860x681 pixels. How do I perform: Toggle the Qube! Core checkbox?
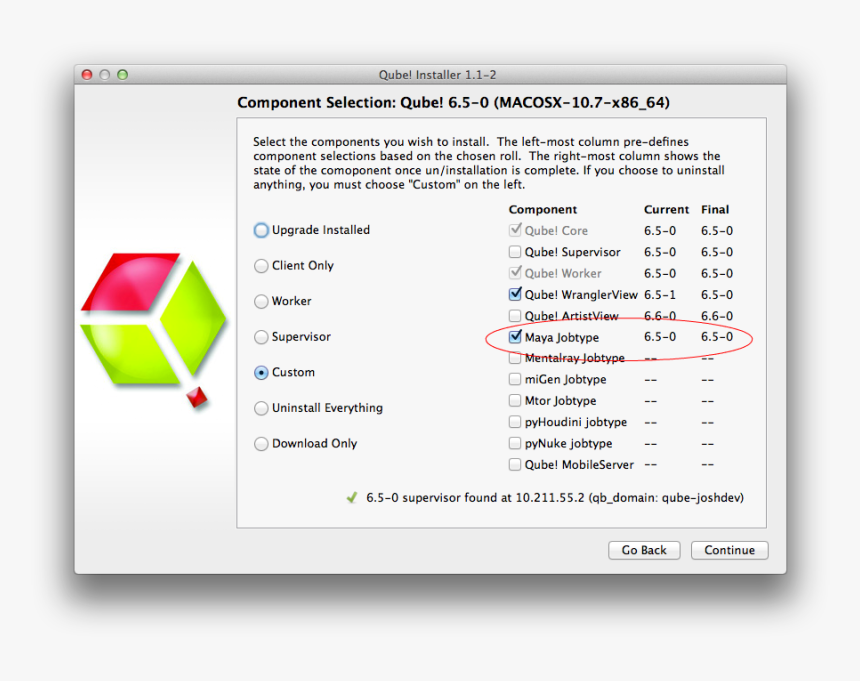click(514, 230)
